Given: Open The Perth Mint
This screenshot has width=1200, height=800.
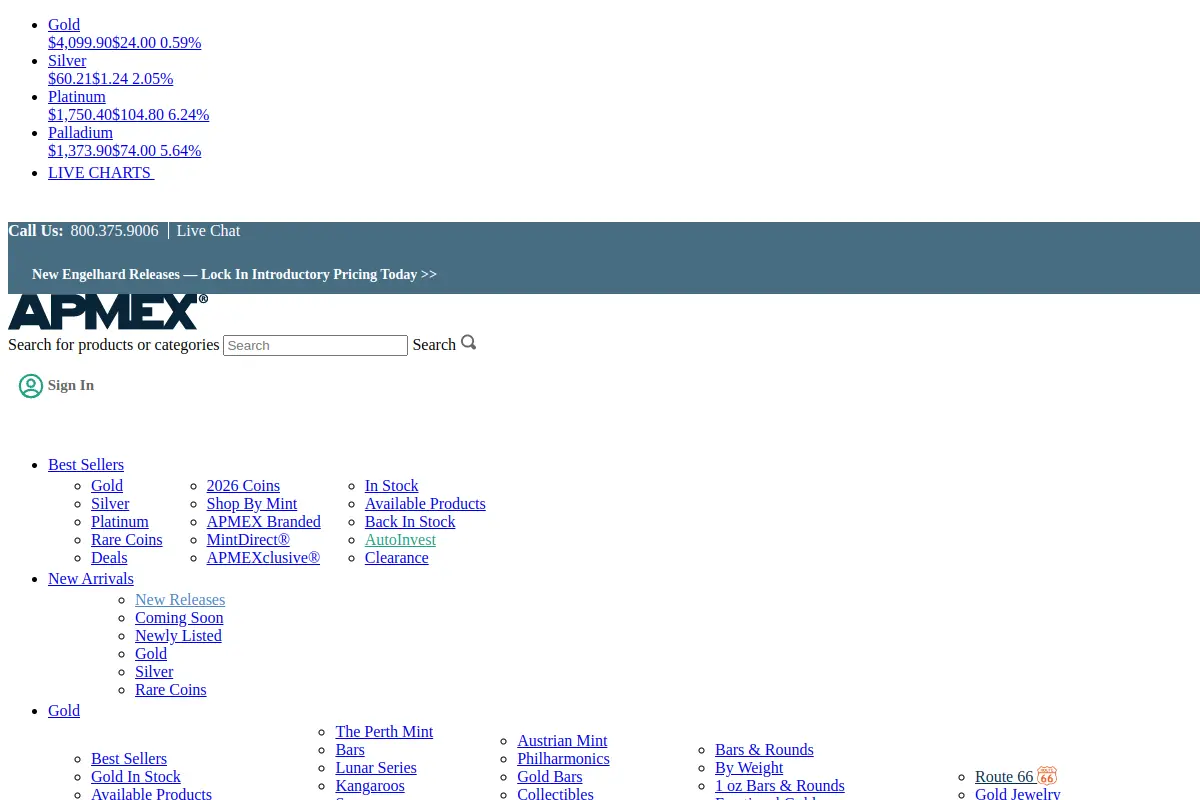Looking at the screenshot, I should click(x=384, y=732).
